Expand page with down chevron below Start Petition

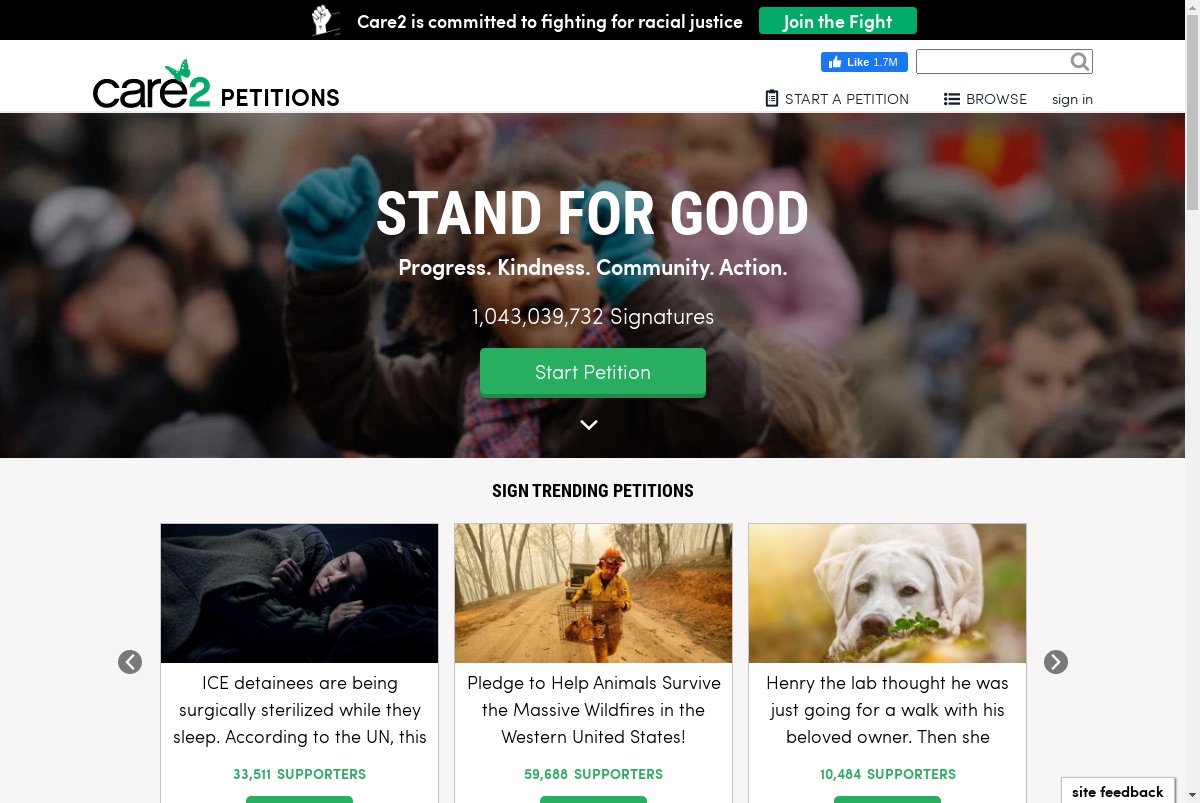589,424
